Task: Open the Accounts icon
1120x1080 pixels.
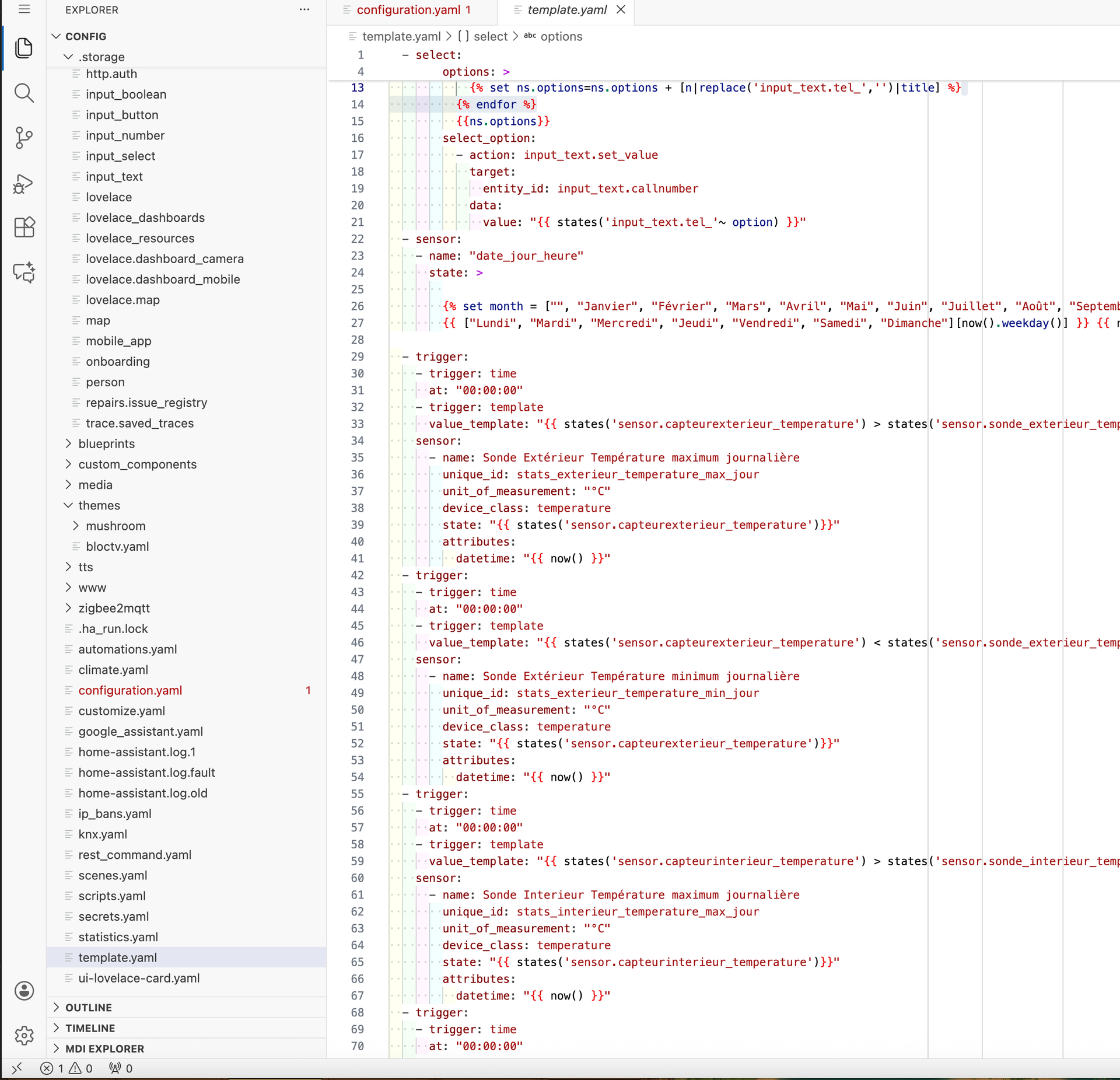Action: click(24, 990)
